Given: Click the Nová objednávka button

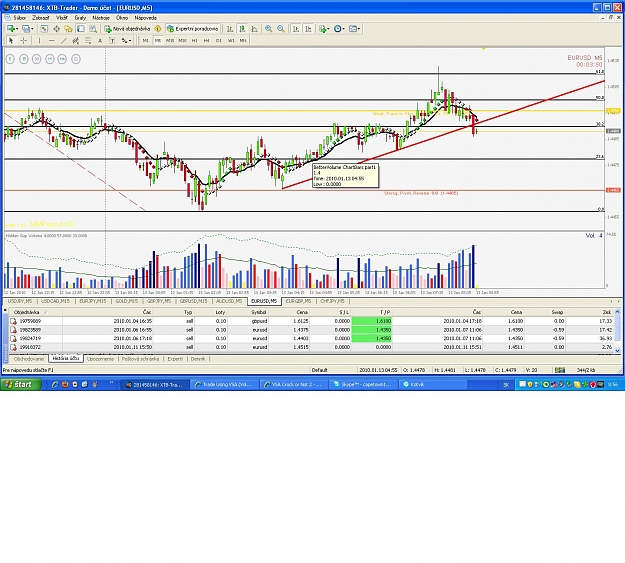Looking at the screenshot, I should (x=127, y=29).
